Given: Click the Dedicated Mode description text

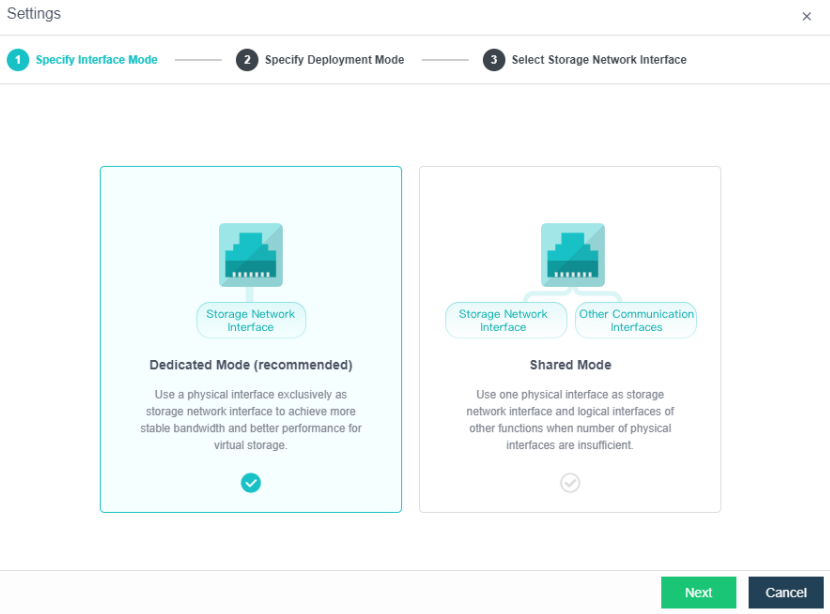Looking at the screenshot, I should coord(251,420).
